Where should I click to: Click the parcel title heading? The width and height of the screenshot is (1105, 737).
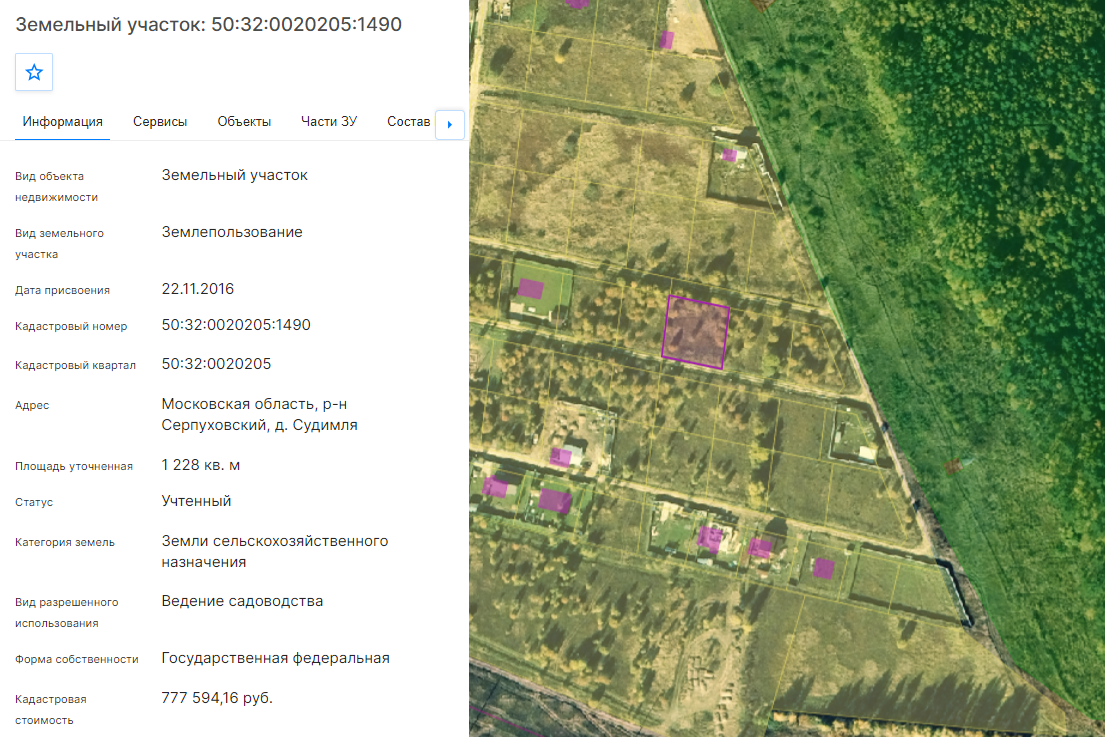(209, 24)
